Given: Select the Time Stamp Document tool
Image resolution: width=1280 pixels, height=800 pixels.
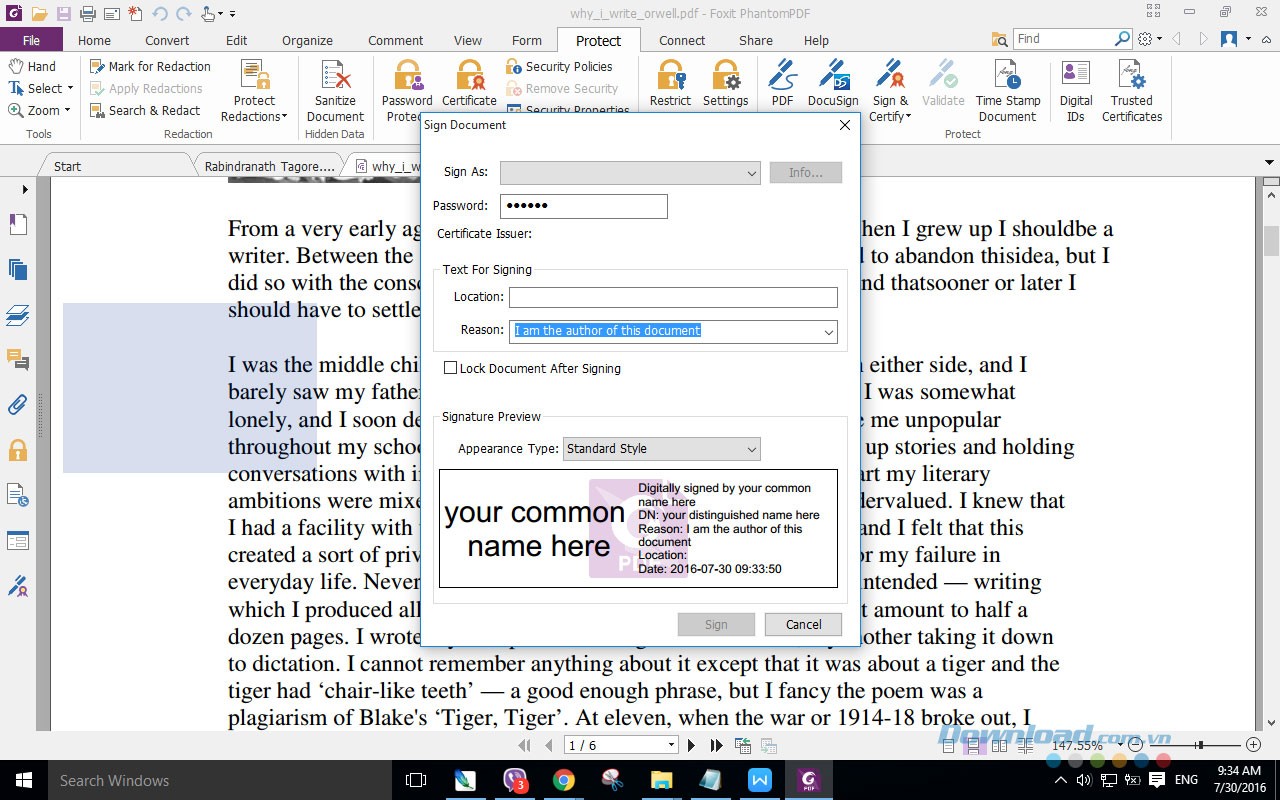Looking at the screenshot, I should click(x=1008, y=90).
